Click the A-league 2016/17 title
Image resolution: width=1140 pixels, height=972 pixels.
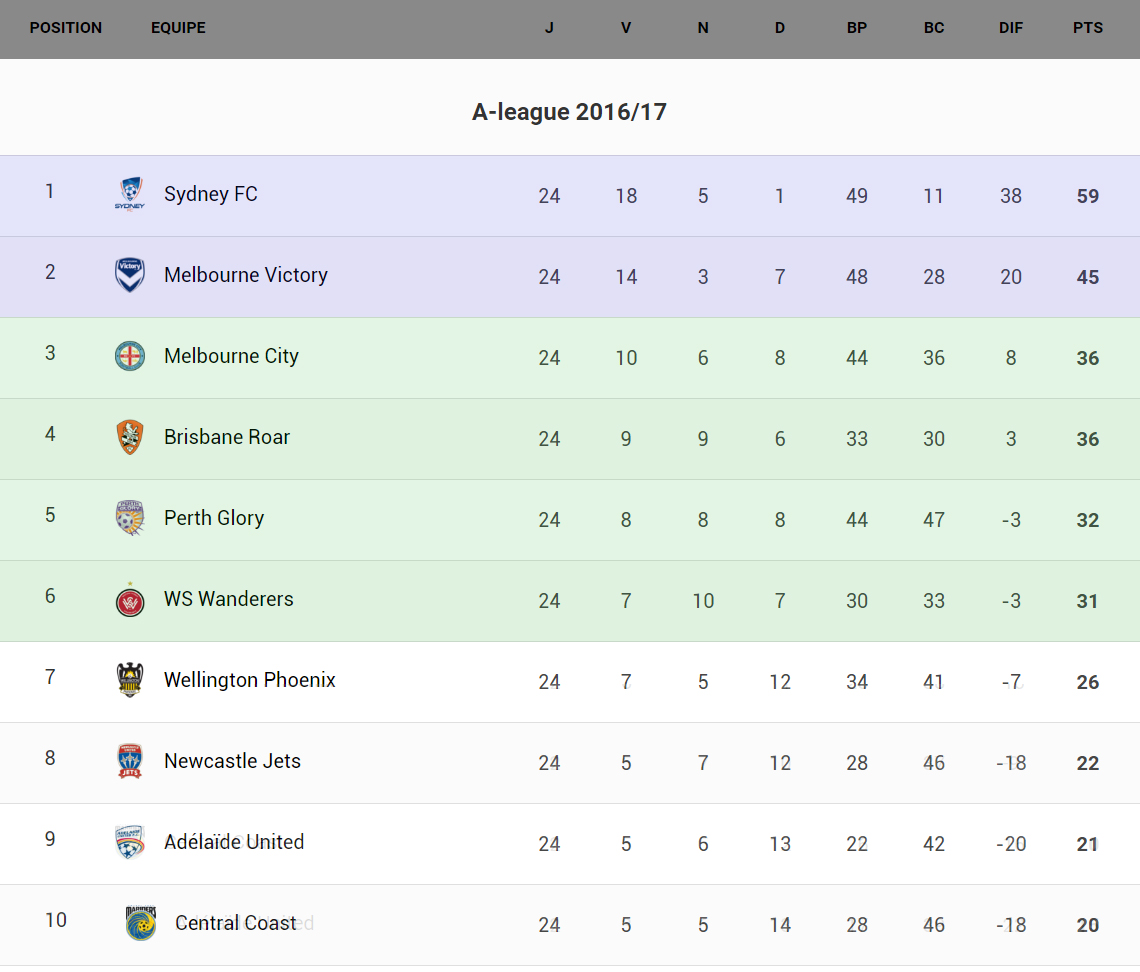pyautogui.click(x=569, y=112)
